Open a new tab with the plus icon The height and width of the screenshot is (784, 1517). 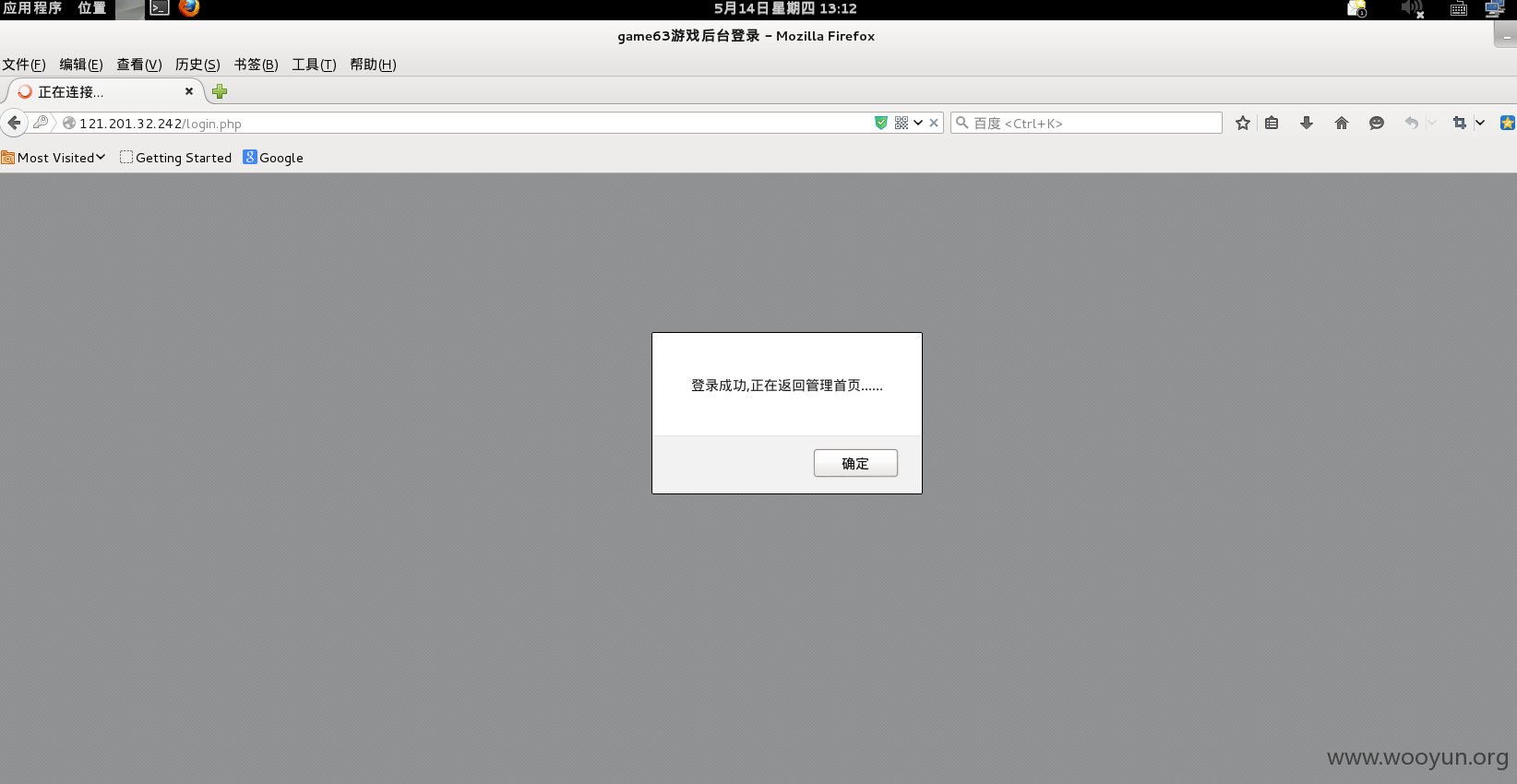point(220,91)
